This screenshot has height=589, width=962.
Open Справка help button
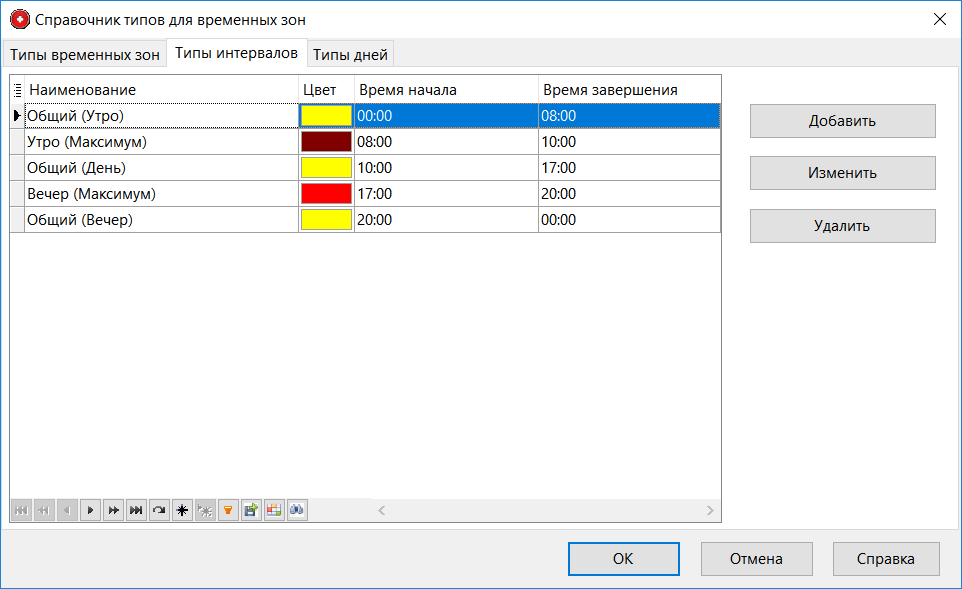885,559
